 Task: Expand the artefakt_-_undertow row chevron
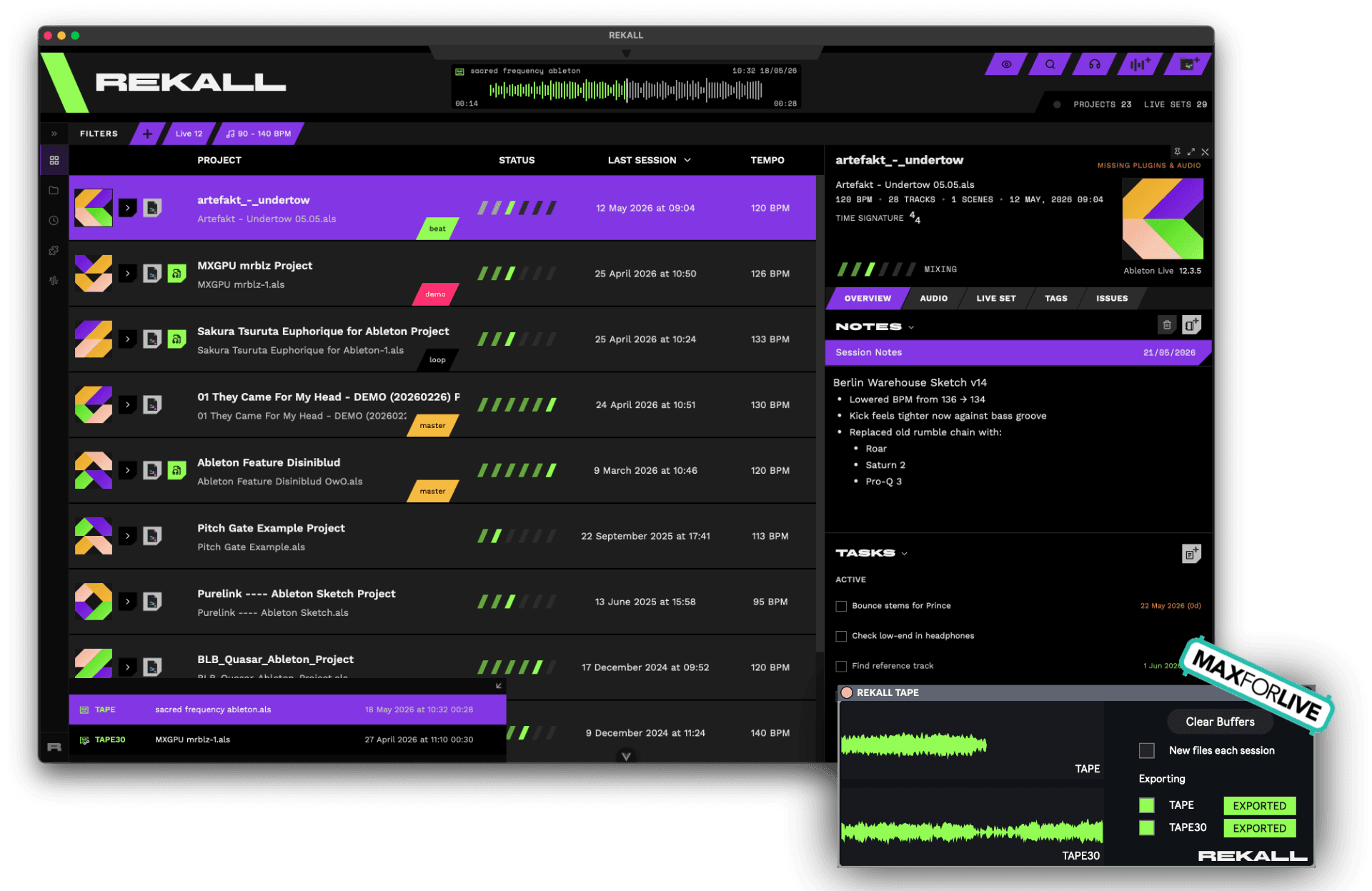(127, 208)
